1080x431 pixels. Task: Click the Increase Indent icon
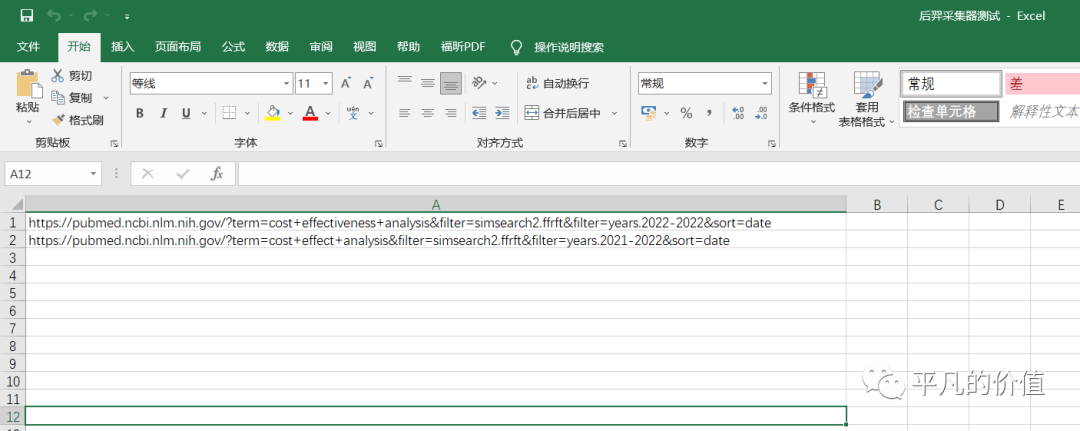(501, 113)
